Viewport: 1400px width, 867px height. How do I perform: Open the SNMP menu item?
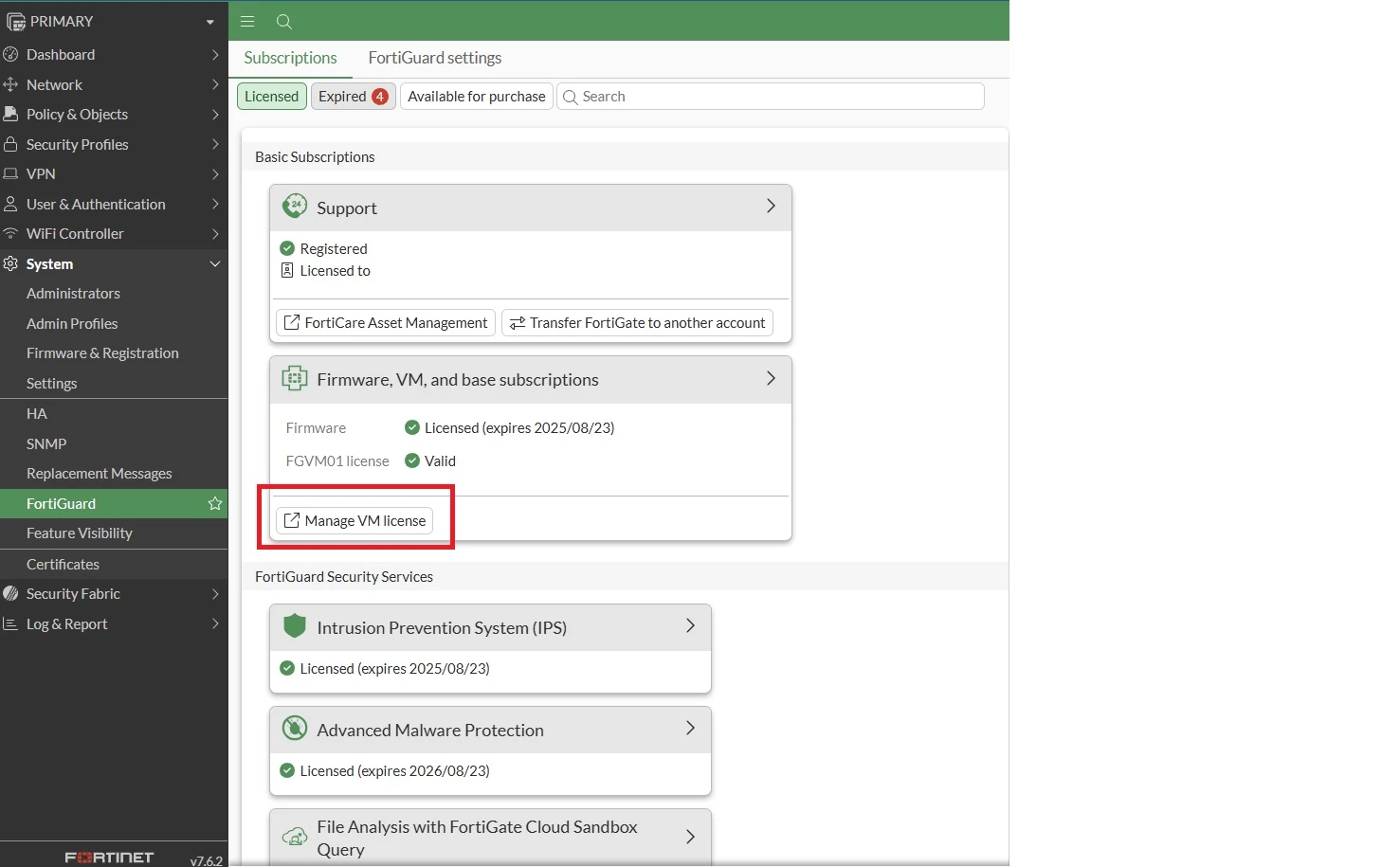click(46, 443)
